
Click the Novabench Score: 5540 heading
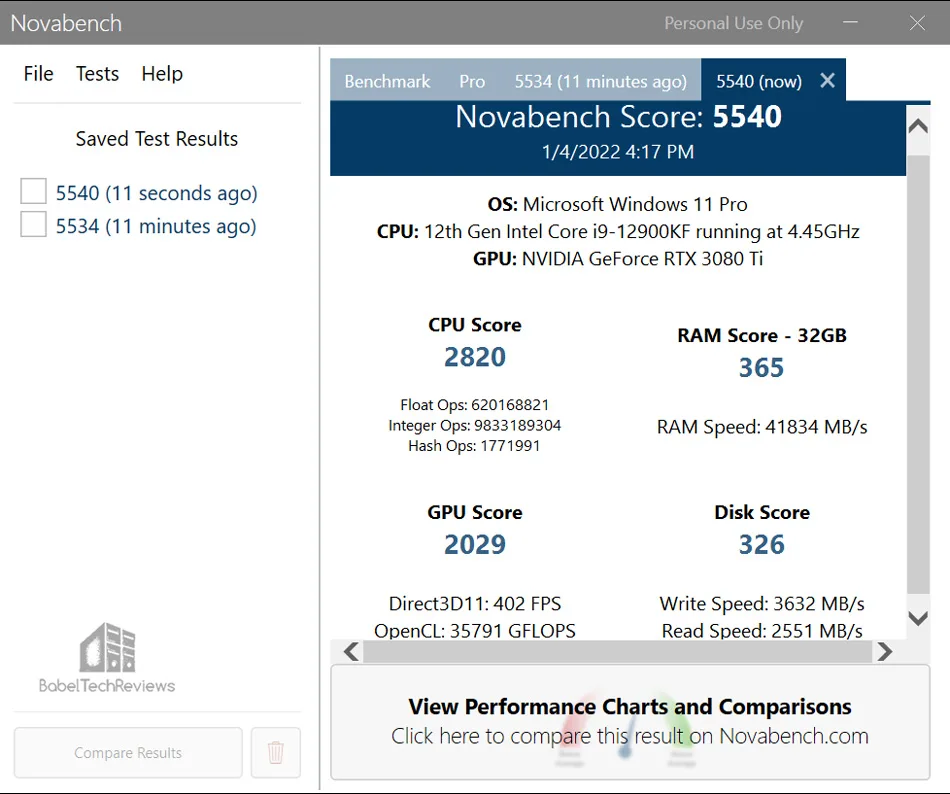tap(618, 116)
